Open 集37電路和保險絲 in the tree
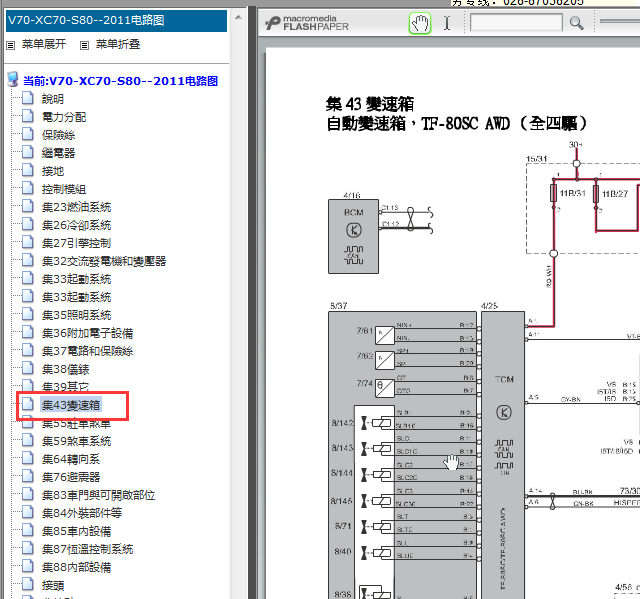The width and height of the screenshot is (640, 599). pyautogui.click(x=87, y=351)
